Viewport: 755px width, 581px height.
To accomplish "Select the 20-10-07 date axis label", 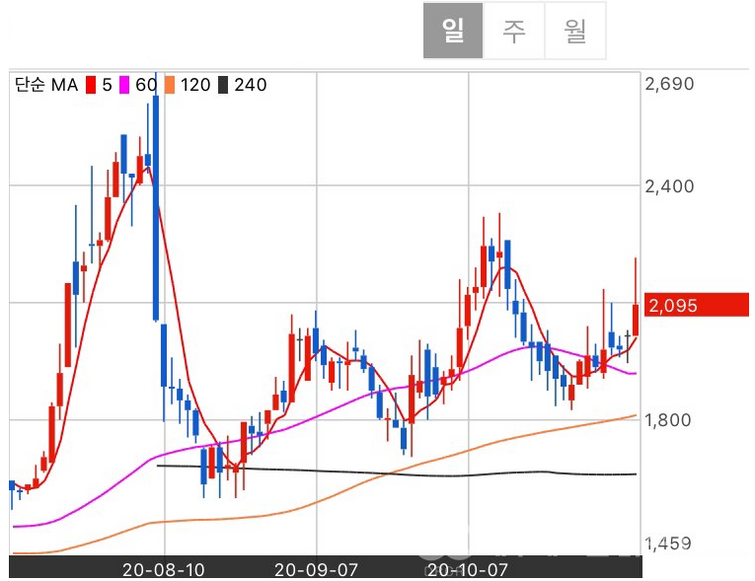I will [x=466, y=569].
